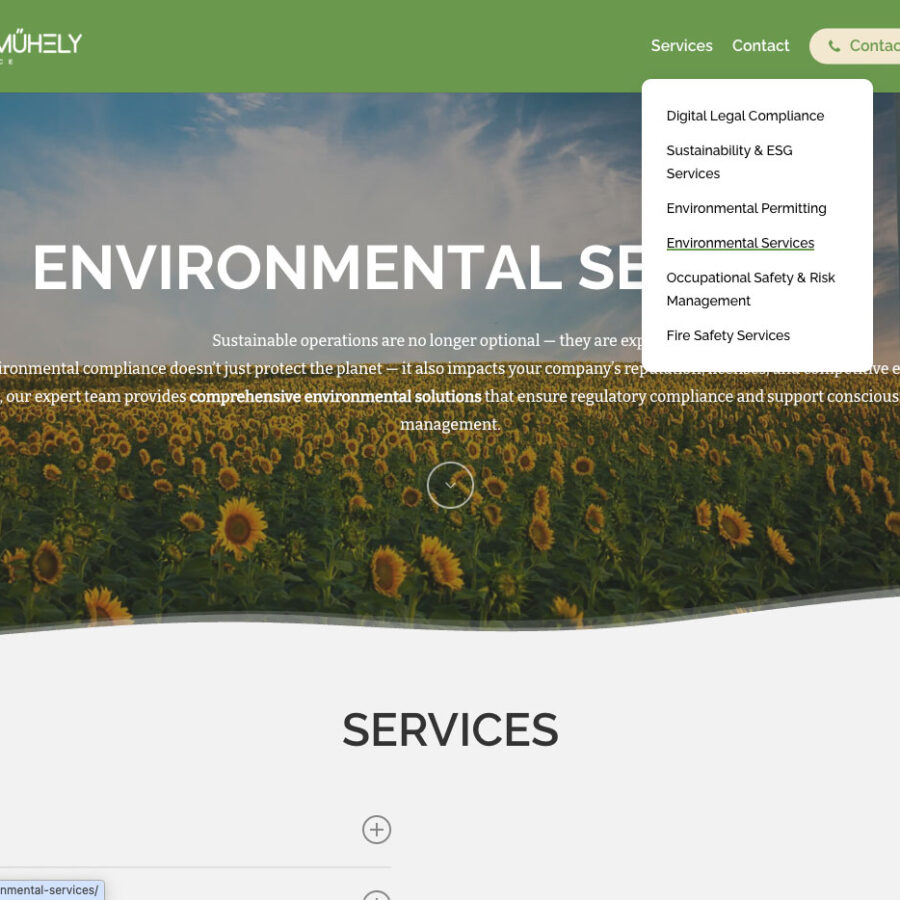Select Environmental Services menu entry
Screen dimensions: 900x900
pos(740,243)
